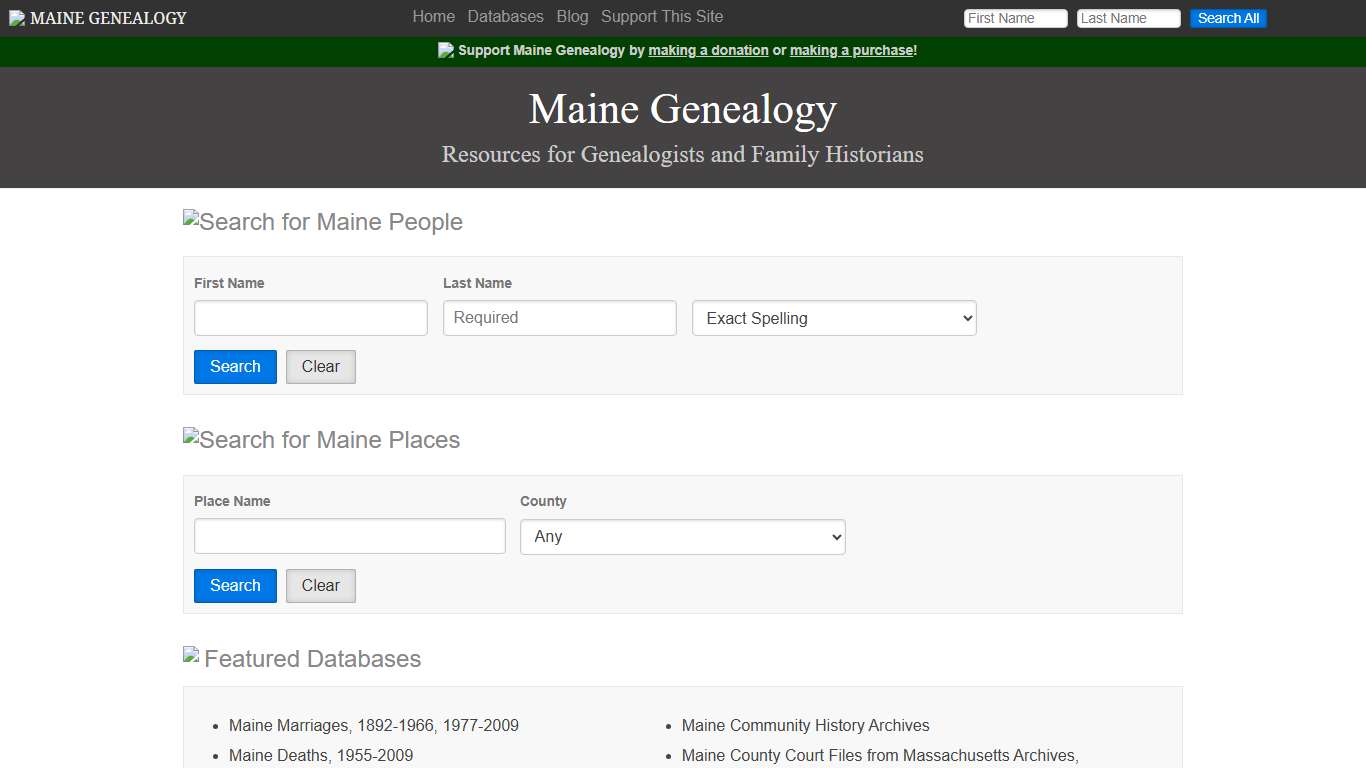Click the Search All button
The width and height of the screenshot is (1366, 768).
pos(1228,18)
